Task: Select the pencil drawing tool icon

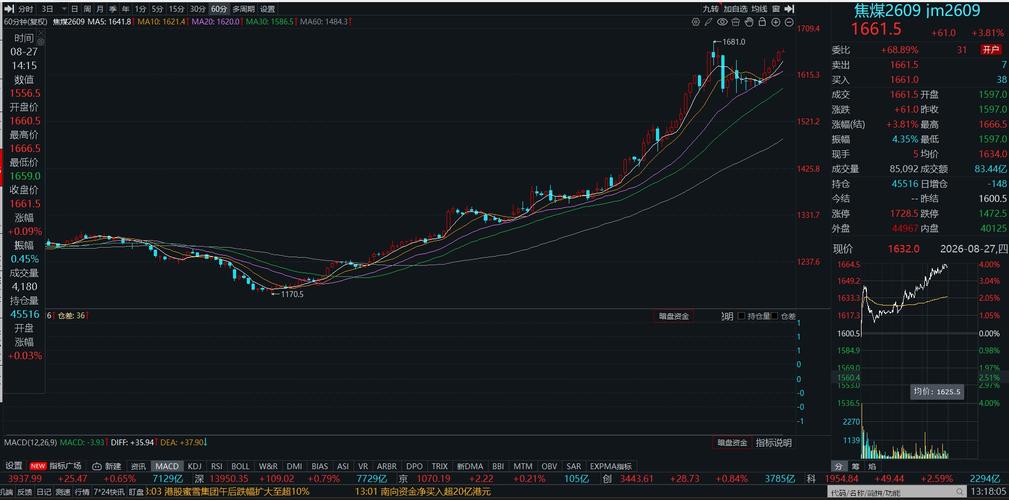Action: [x=709, y=22]
